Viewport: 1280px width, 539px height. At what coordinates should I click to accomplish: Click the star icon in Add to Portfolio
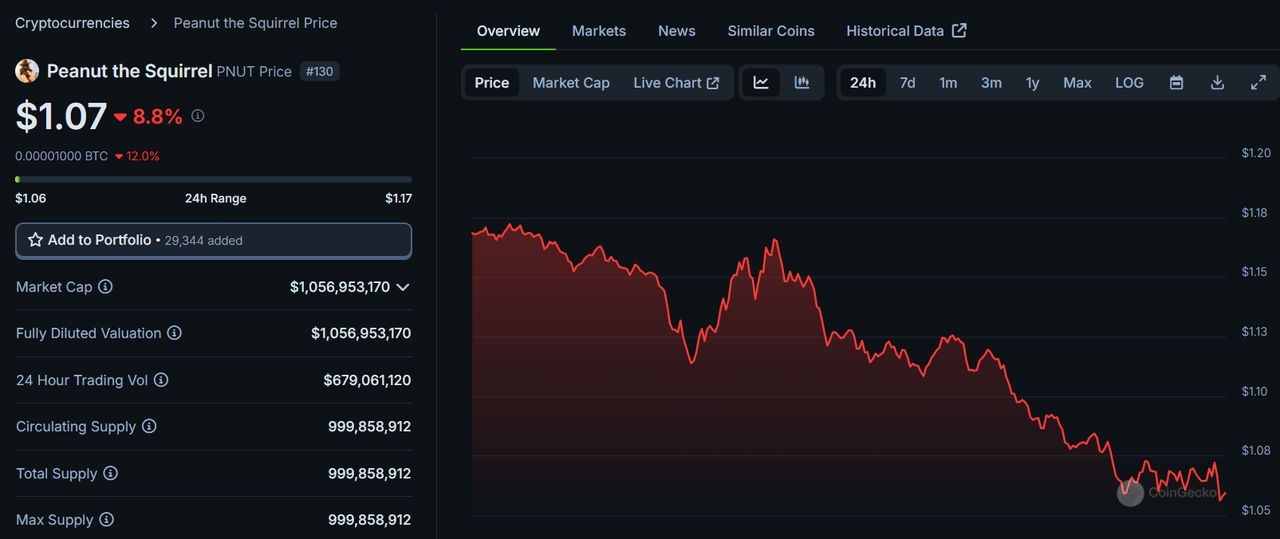click(x=35, y=240)
